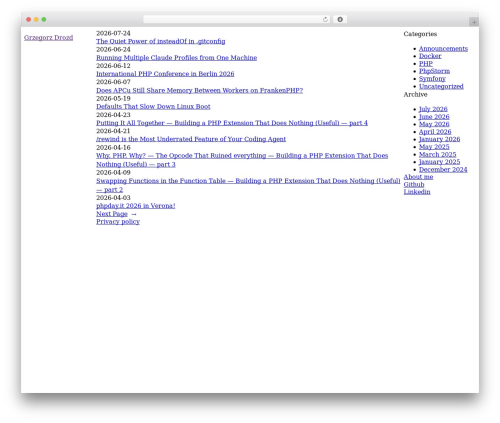The height and width of the screenshot is (423, 500).
Task: Click the 2026-06-12 date text
Action: coord(113,66)
